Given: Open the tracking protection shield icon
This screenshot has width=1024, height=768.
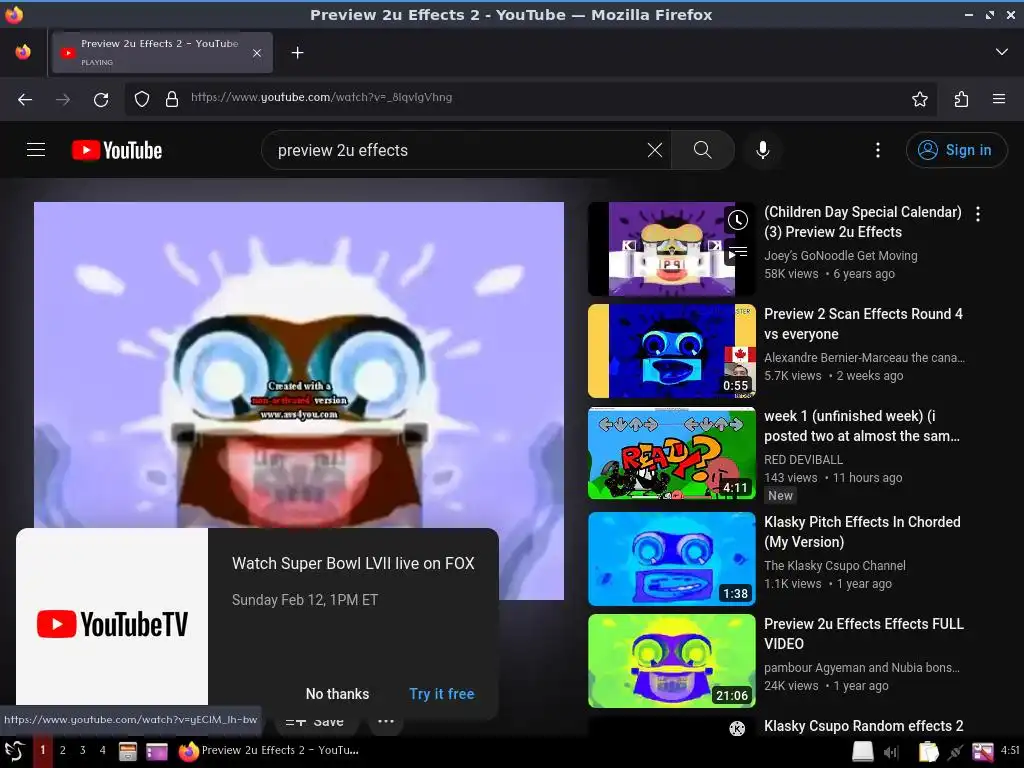Looking at the screenshot, I should [x=142, y=99].
